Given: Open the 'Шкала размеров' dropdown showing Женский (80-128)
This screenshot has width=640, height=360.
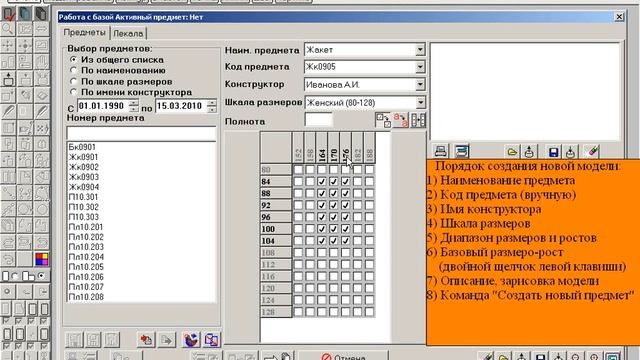Looking at the screenshot, I should click(x=420, y=102).
